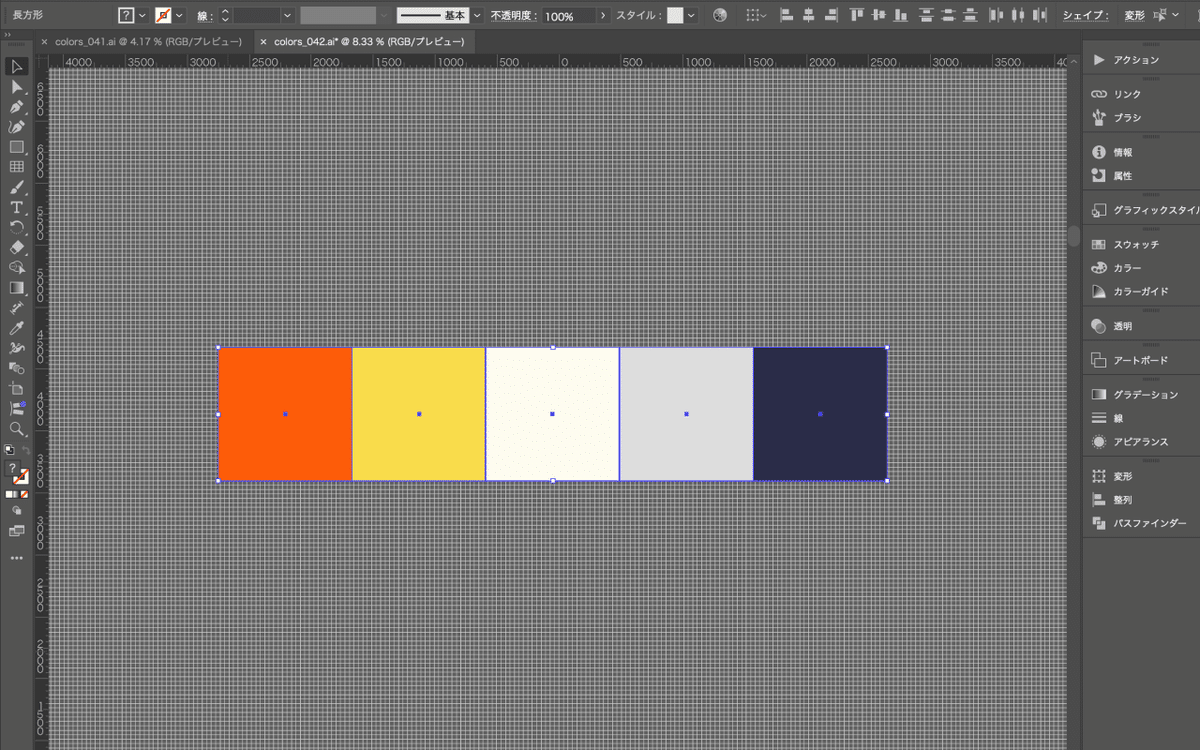The height and width of the screenshot is (750, 1200).
Task: Select the Shape Builder tool
Action: tap(16, 267)
